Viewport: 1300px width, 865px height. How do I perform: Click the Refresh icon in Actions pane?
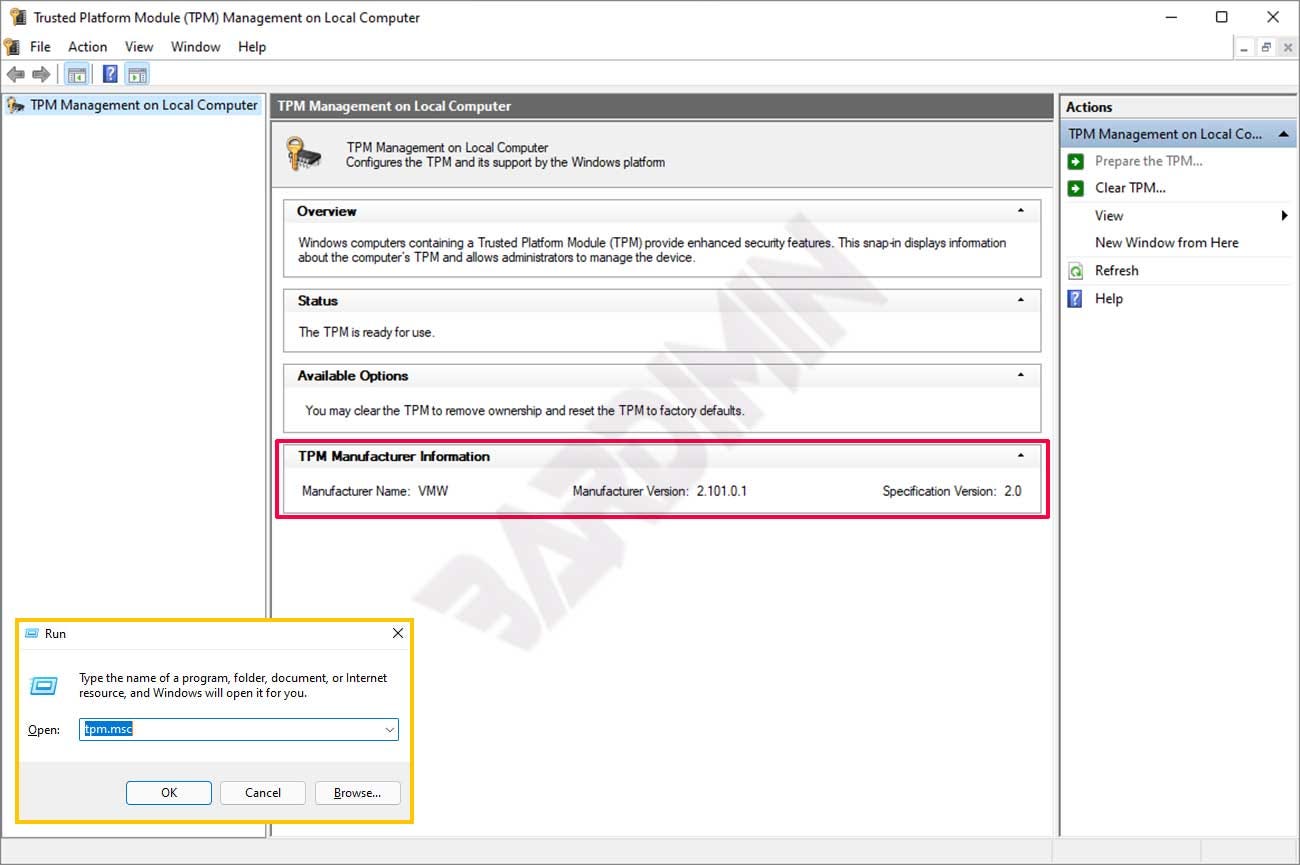[x=1078, y=270]
